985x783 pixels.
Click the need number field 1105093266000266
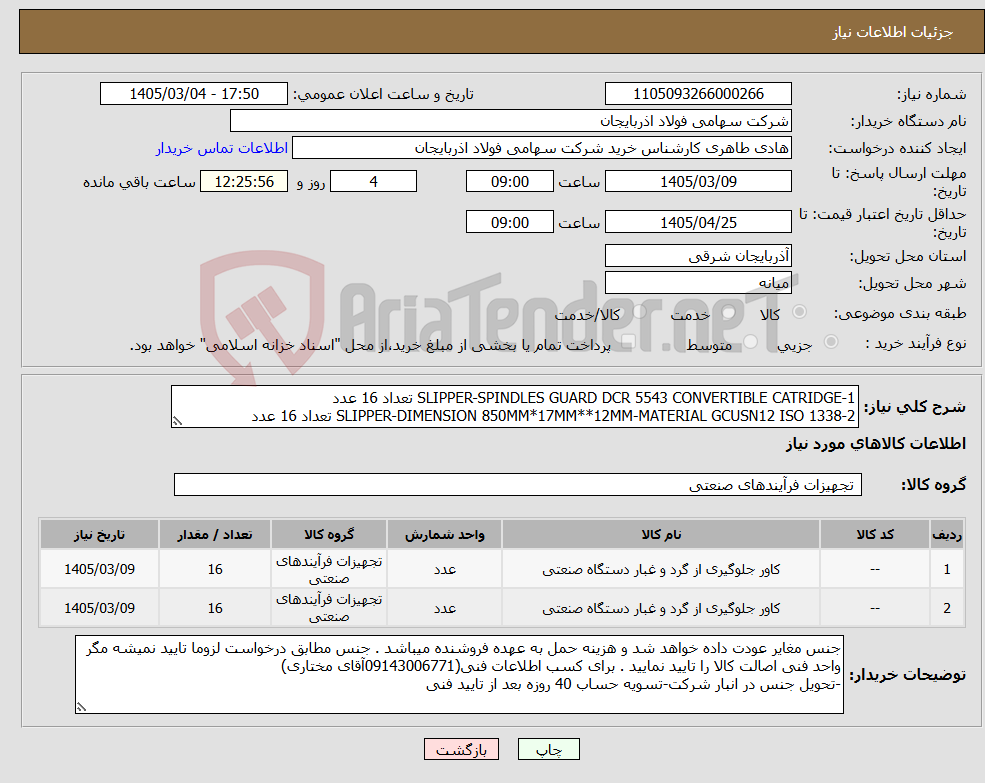click(x=698, y=94)
